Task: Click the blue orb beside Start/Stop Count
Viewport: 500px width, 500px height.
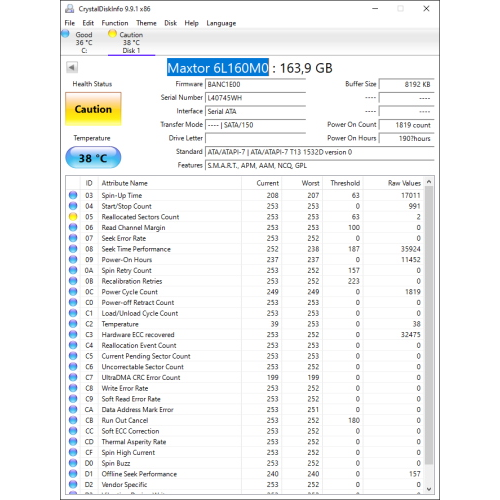Action: click(73, 206)
